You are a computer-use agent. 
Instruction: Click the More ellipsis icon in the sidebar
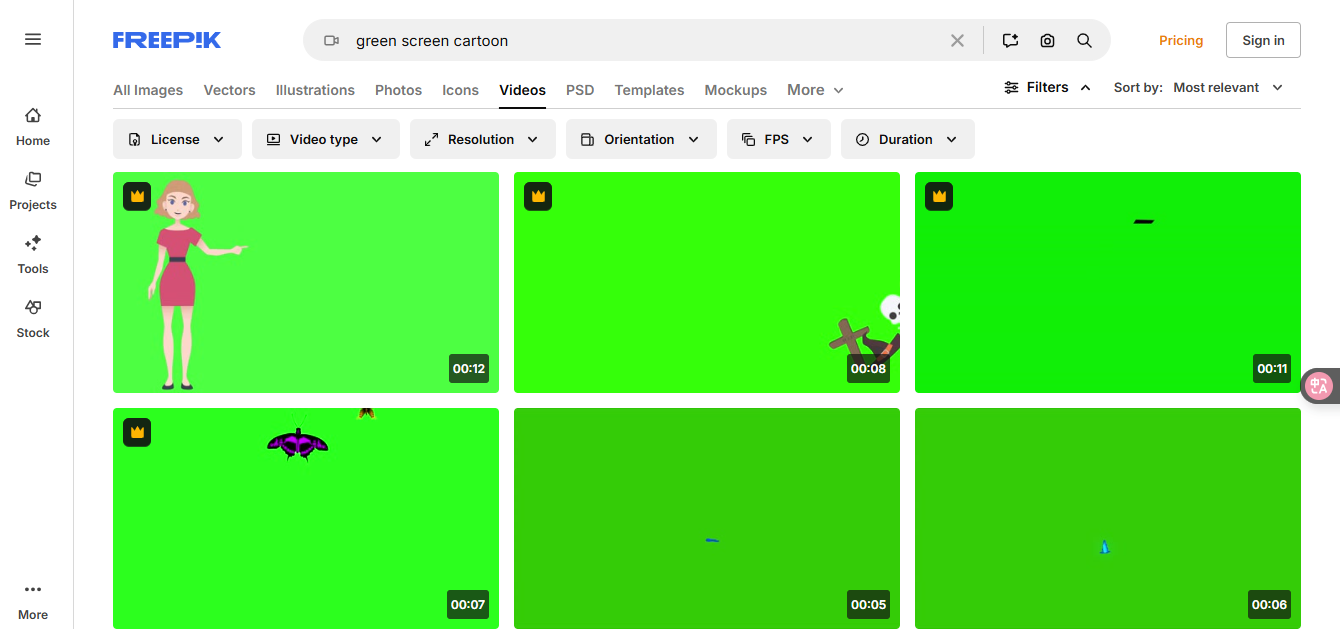(x=33, y=589)
